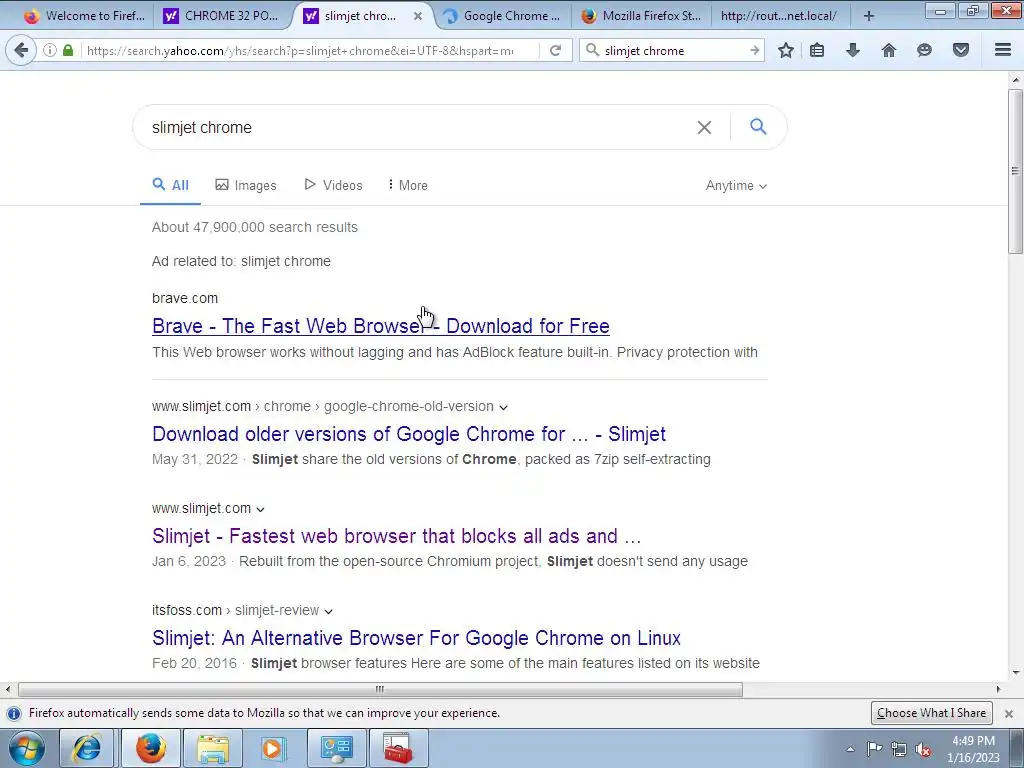Expand chevron beside itsfoss.com slimjet-review
Viewport: 1024px width, 768px height.
pyautogui.click(x=328, y=611)
